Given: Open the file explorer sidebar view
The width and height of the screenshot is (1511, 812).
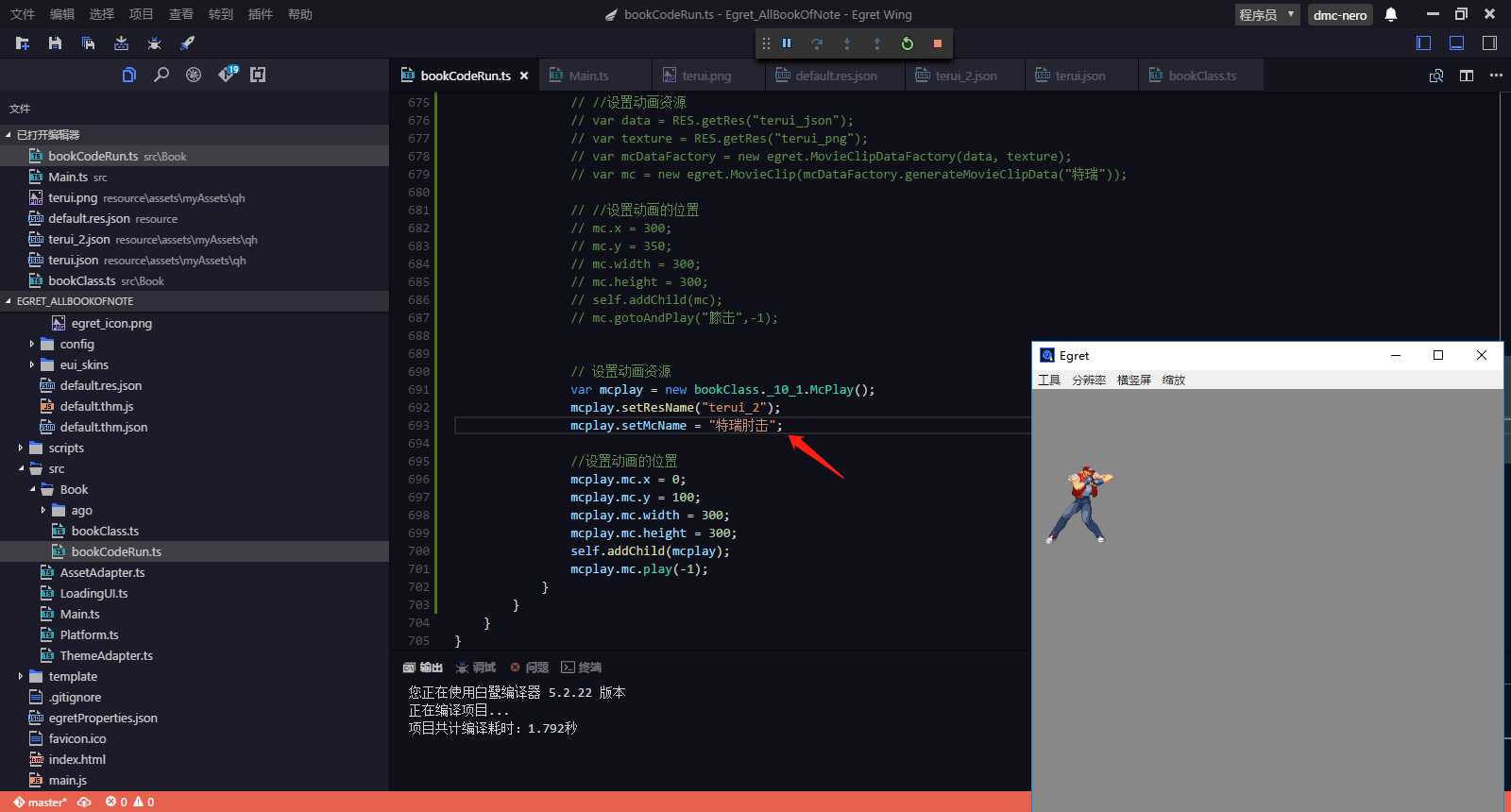Looking at the screenshot, I should point(129,75).
